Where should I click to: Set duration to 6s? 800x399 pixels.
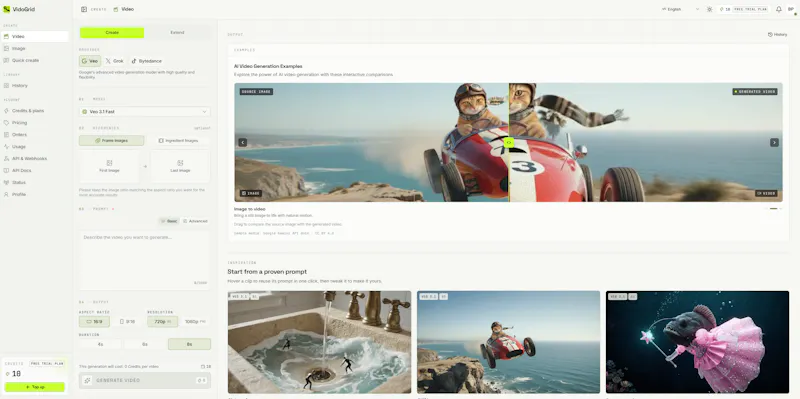click(x=145, y=344)
